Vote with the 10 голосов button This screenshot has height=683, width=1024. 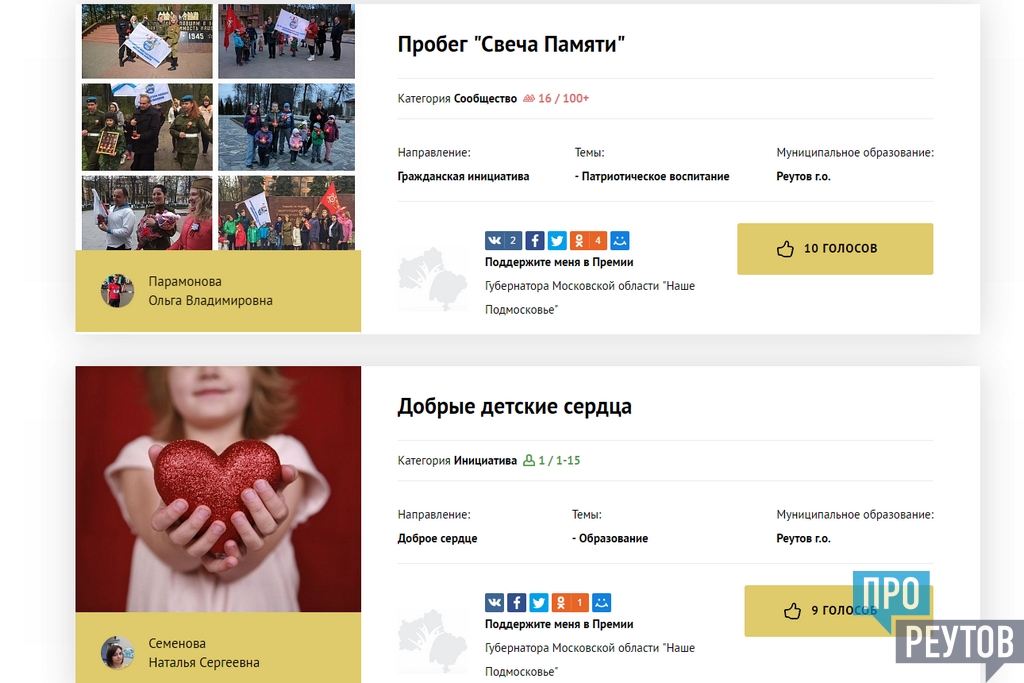[835, 249]
